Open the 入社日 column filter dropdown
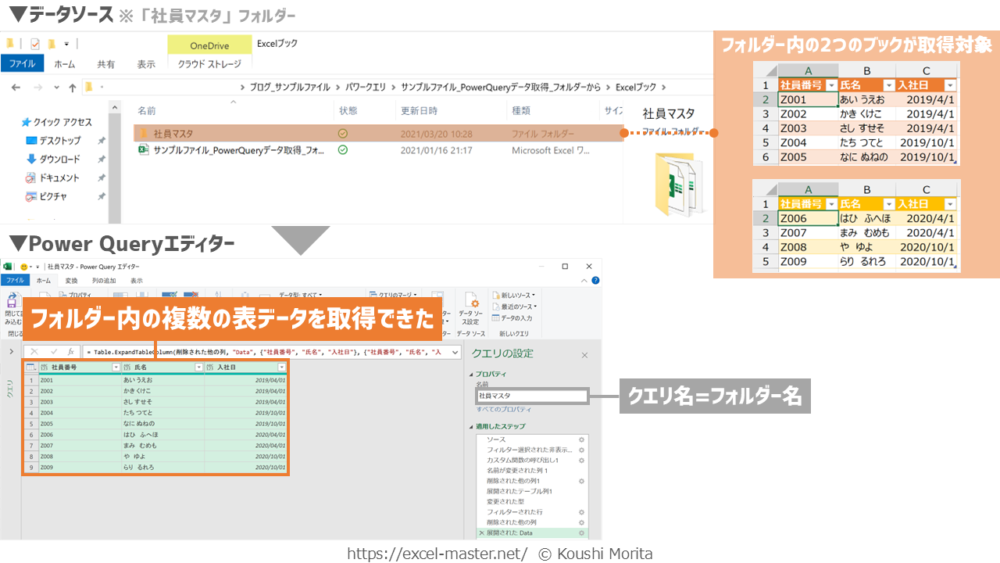The image size is (1000, 563). [282, 368]
